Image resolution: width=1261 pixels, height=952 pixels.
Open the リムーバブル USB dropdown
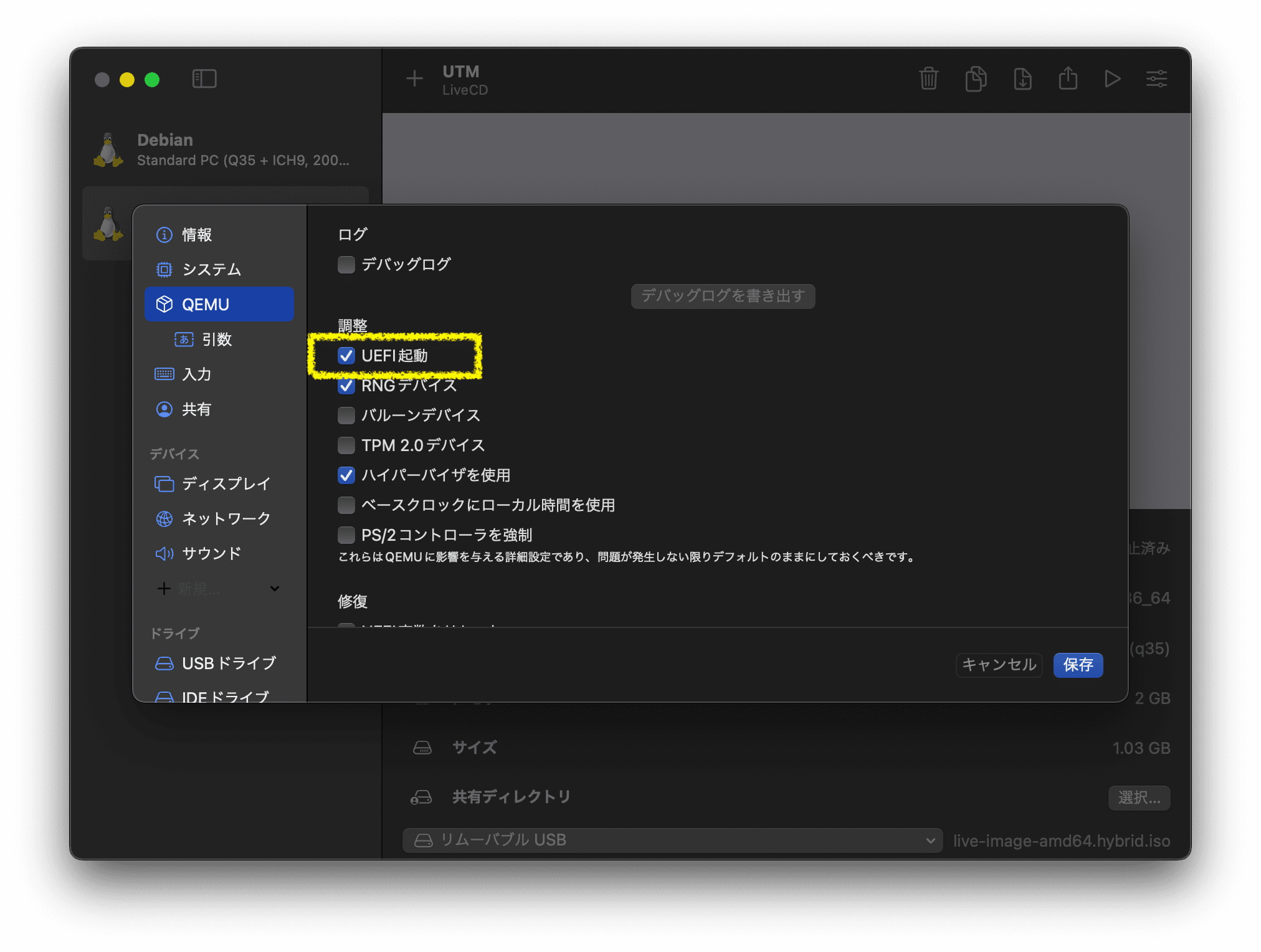(x=673, y=840)
